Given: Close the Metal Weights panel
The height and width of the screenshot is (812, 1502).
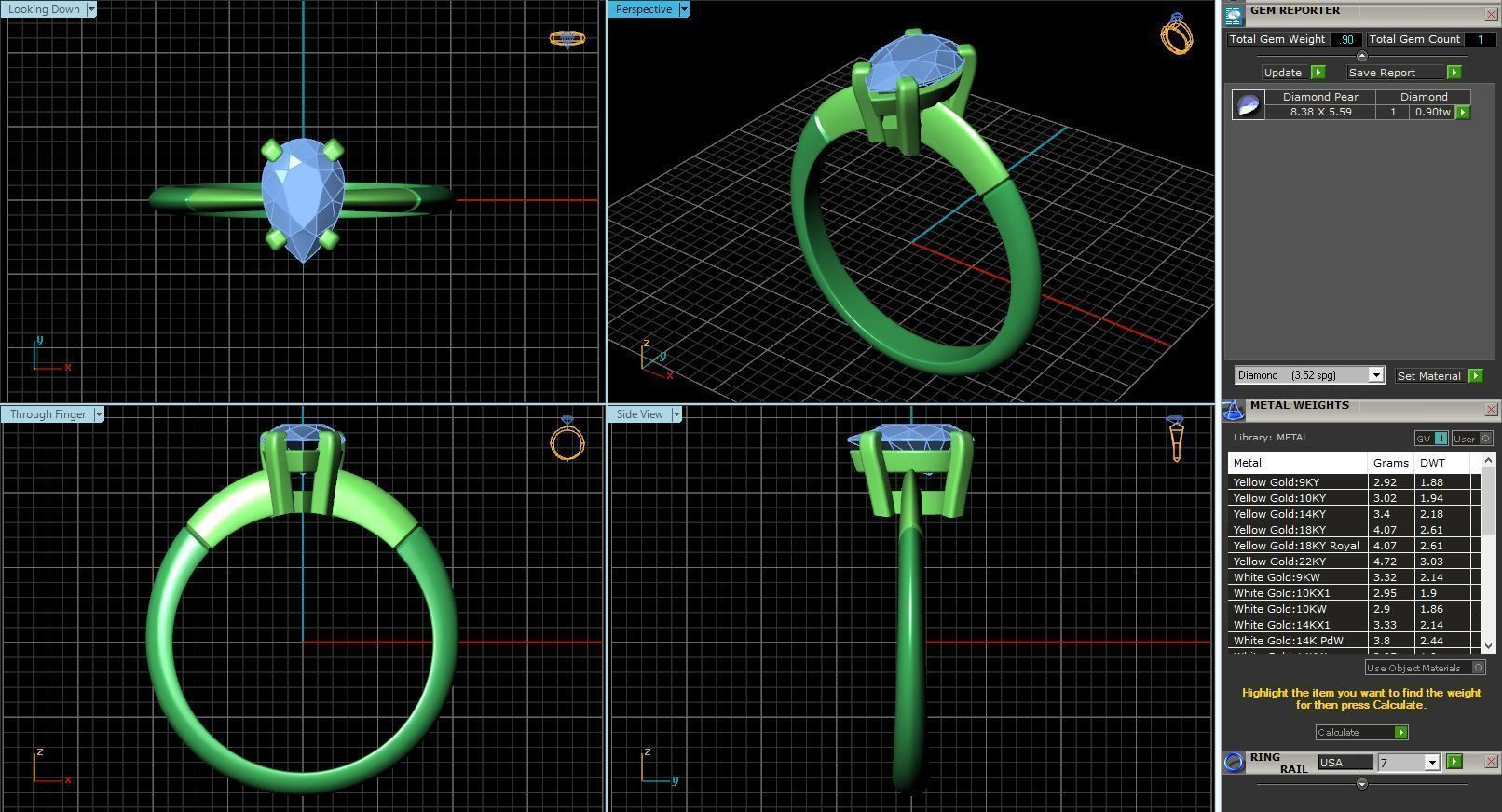Looking at the screenshot, I should pyautogui.click(x=1490, y=409).
